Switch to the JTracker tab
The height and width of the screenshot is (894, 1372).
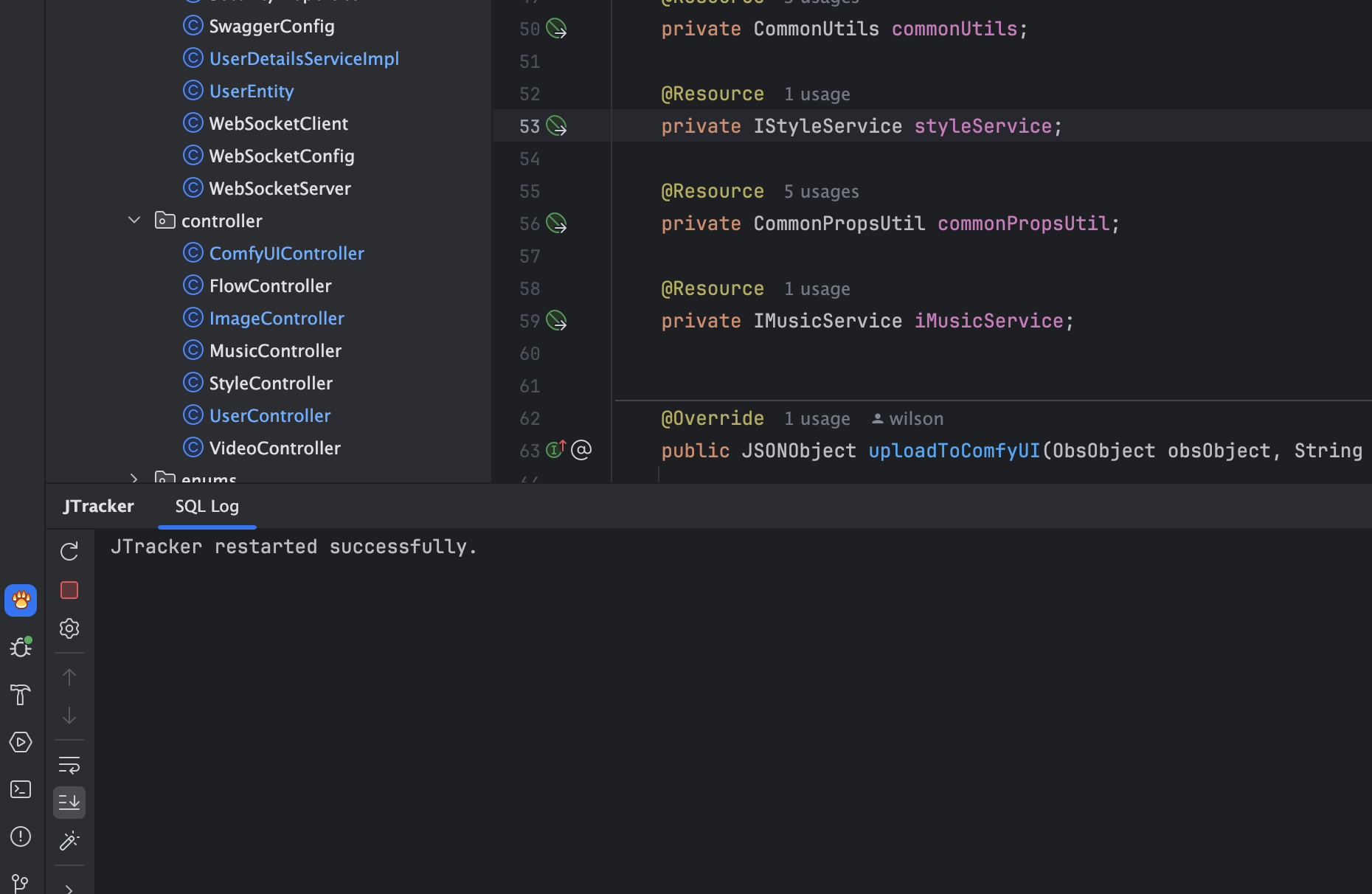click(x=98, y=506)
